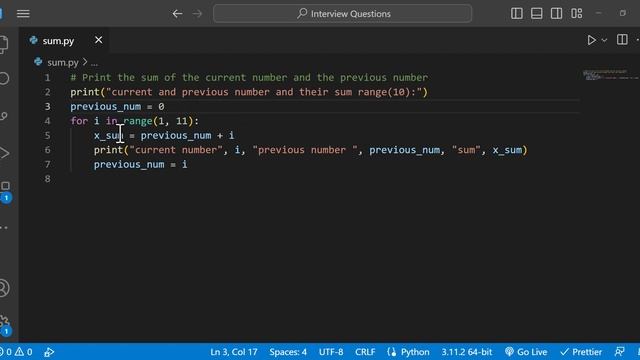
Task: Open the Extensions view with badge
Action: click(x=5, y=191)
